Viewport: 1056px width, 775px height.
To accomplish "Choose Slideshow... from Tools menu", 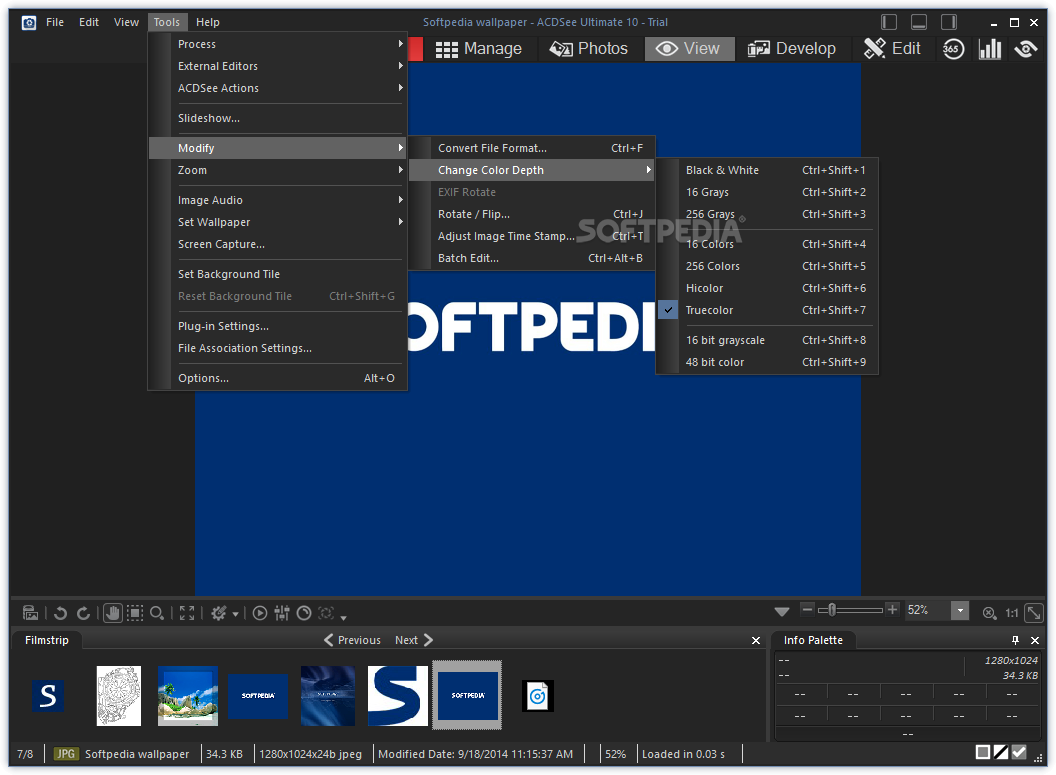I will (278, 118).
